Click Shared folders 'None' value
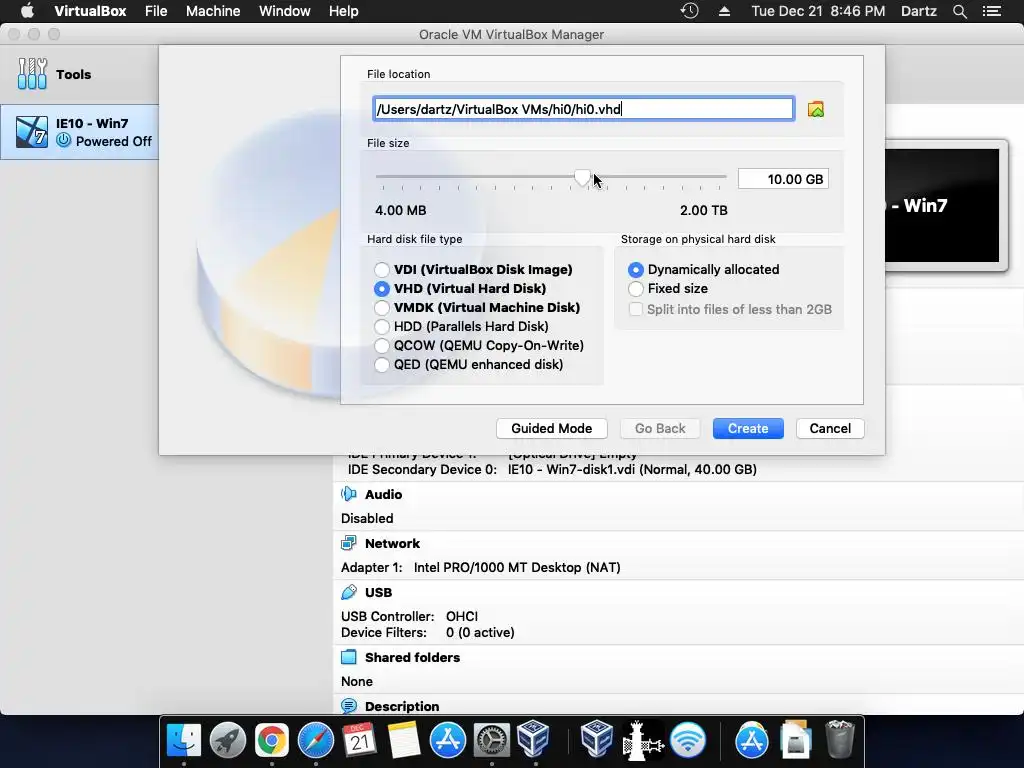The width and height of the screenshot is (1024, 768). [357, 682]
